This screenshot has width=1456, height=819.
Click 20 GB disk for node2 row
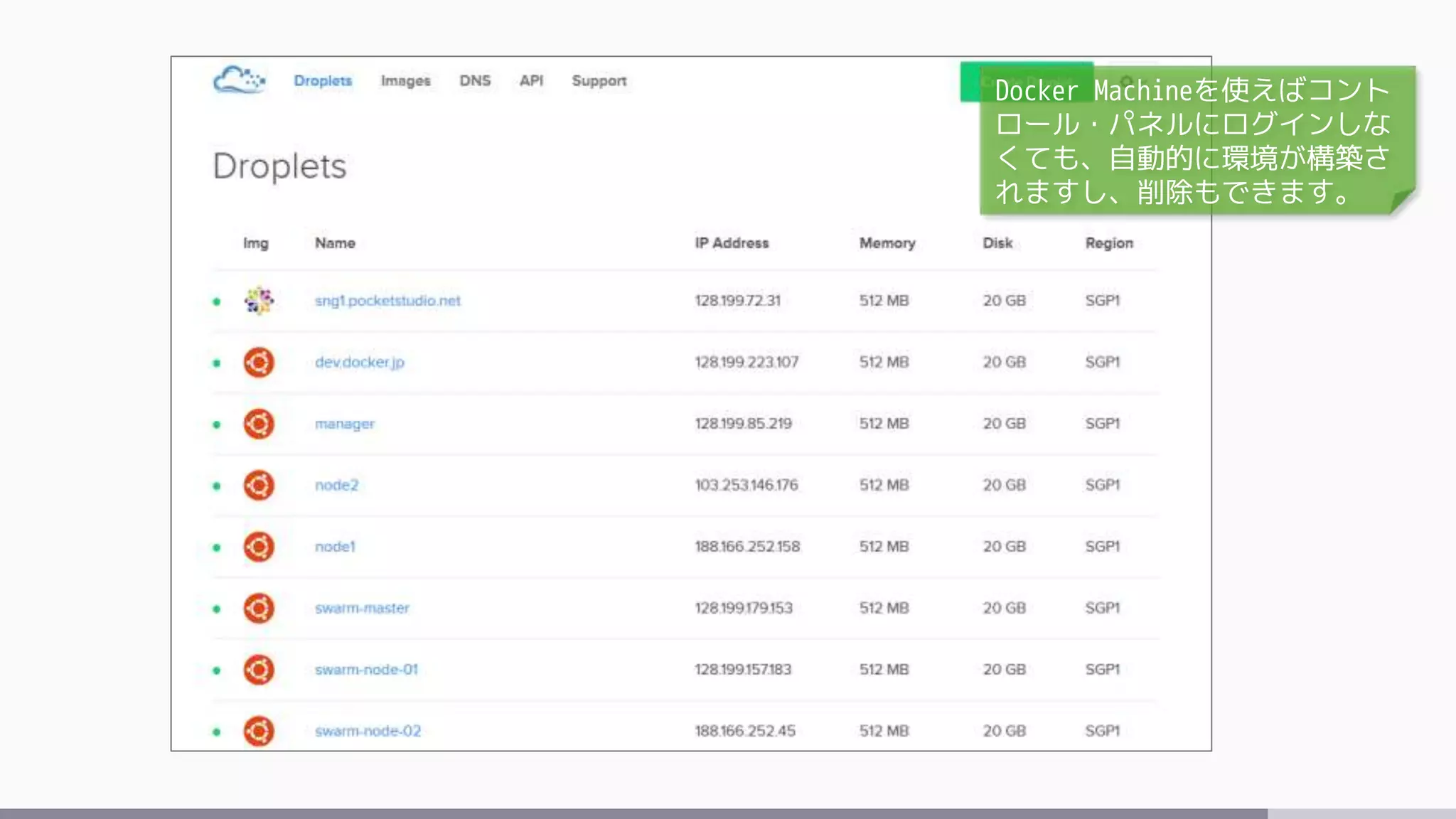point(1005,485)
